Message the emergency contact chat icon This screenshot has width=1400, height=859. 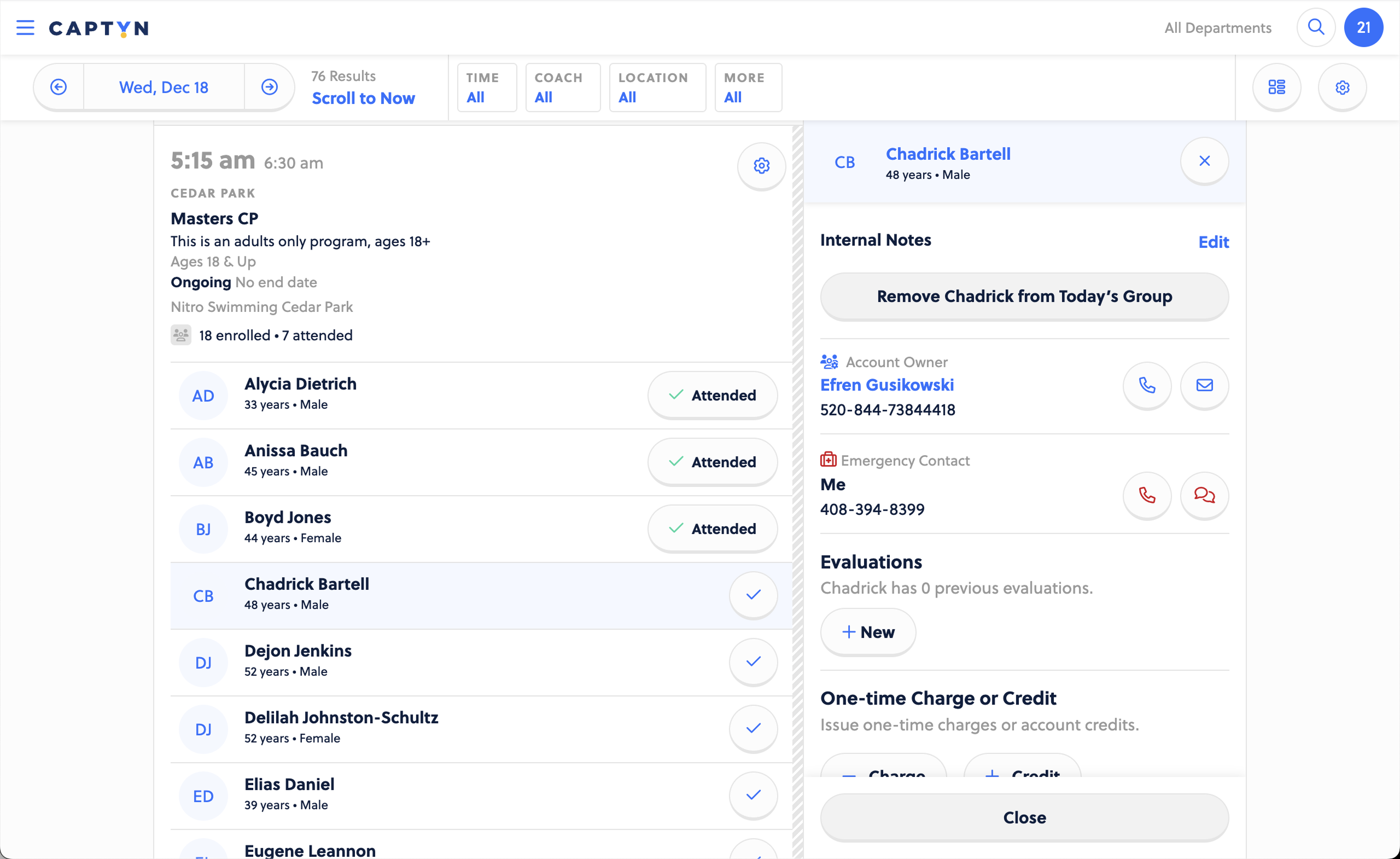[x=1204, y=496]
